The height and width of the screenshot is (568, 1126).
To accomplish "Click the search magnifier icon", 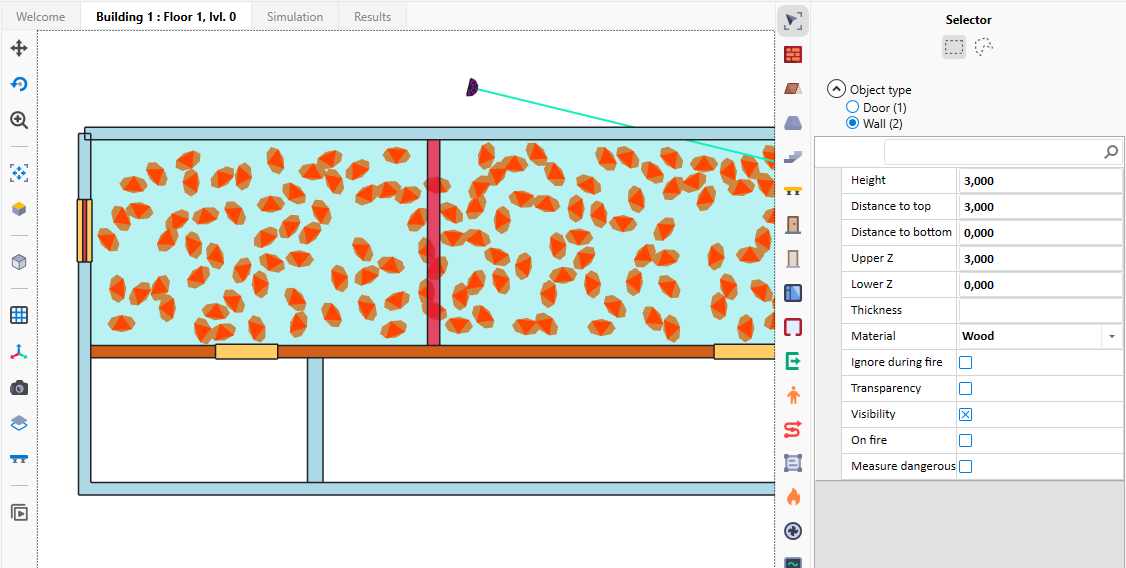I will pyautogui.click(x=1111, y=152).
